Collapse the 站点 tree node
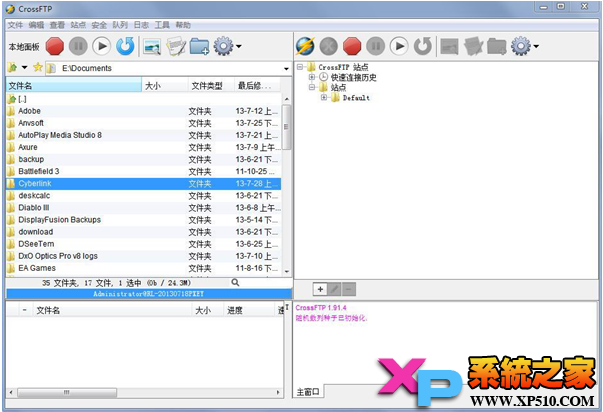This screenshot has height=412, width=603. coord(312,87)
